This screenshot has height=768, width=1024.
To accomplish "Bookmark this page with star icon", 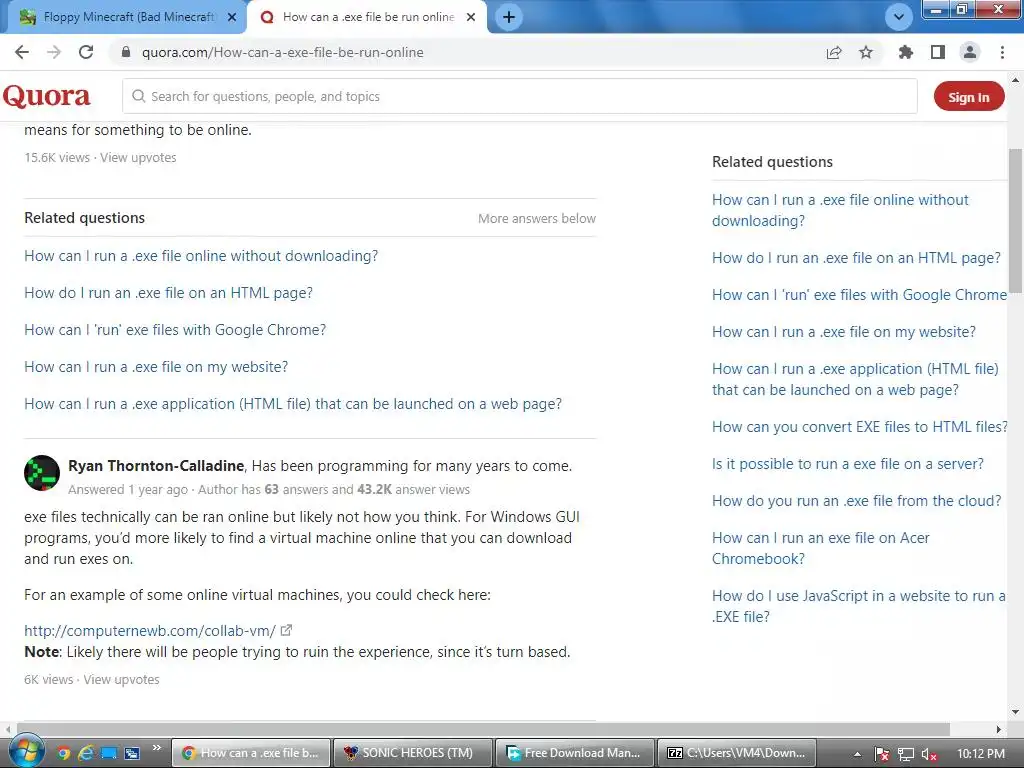I will (866, 52).
